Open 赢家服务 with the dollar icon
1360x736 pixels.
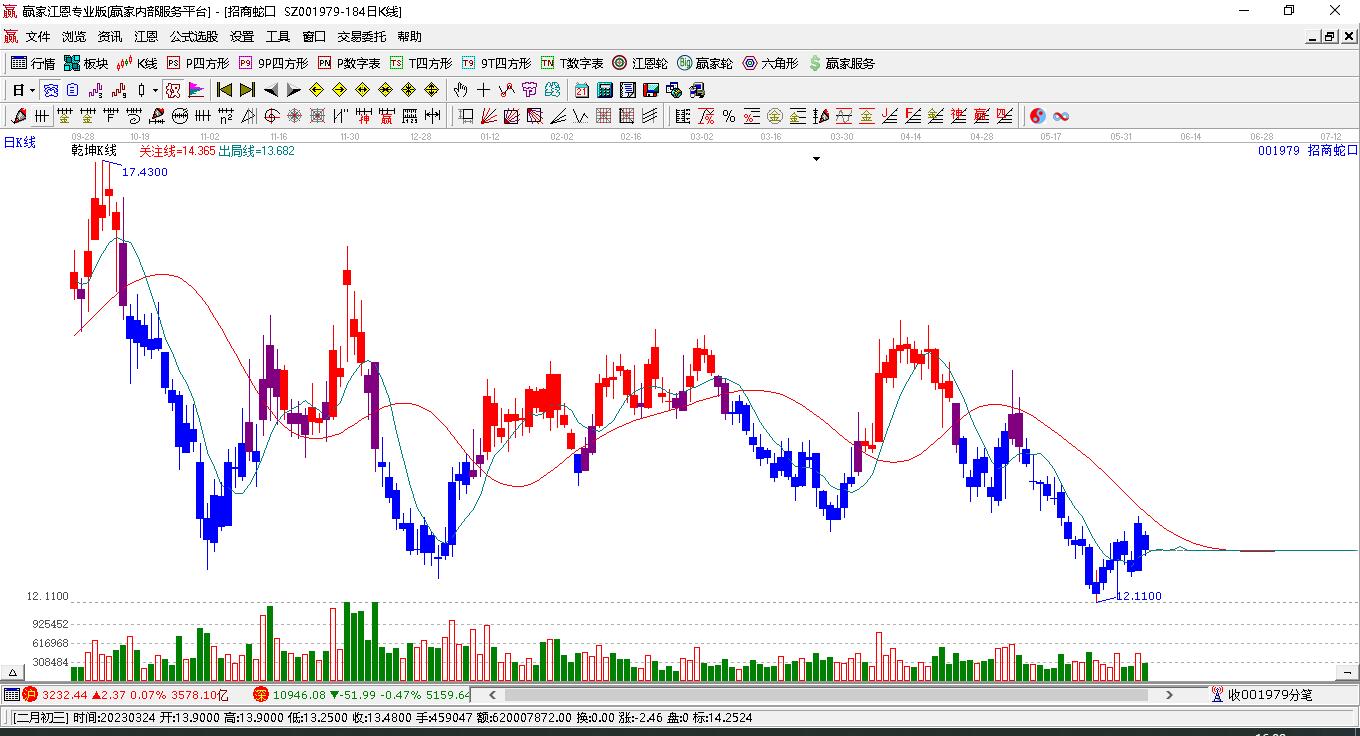(x=842, y=63)
